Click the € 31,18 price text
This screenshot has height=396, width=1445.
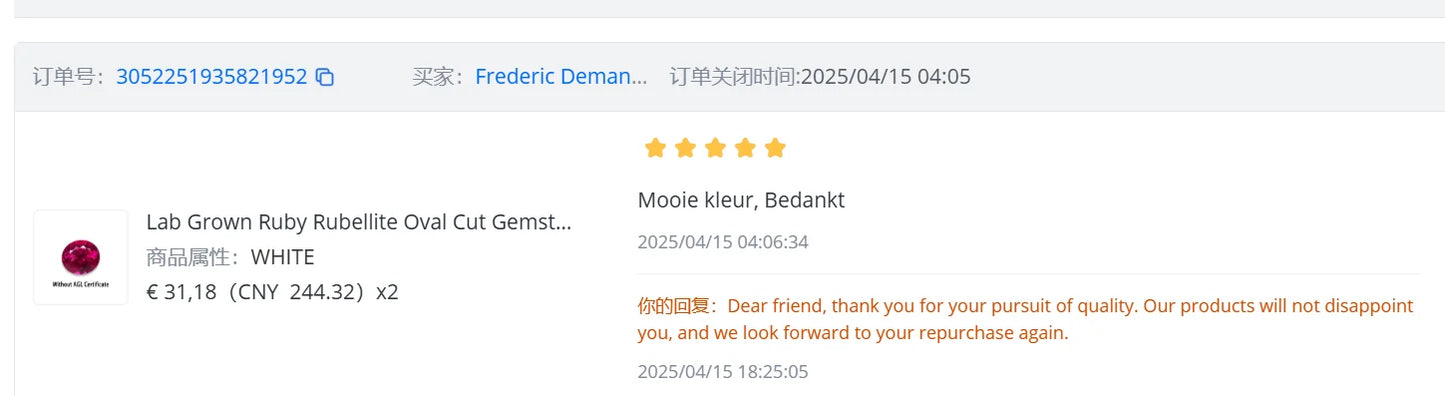point(181,292)
